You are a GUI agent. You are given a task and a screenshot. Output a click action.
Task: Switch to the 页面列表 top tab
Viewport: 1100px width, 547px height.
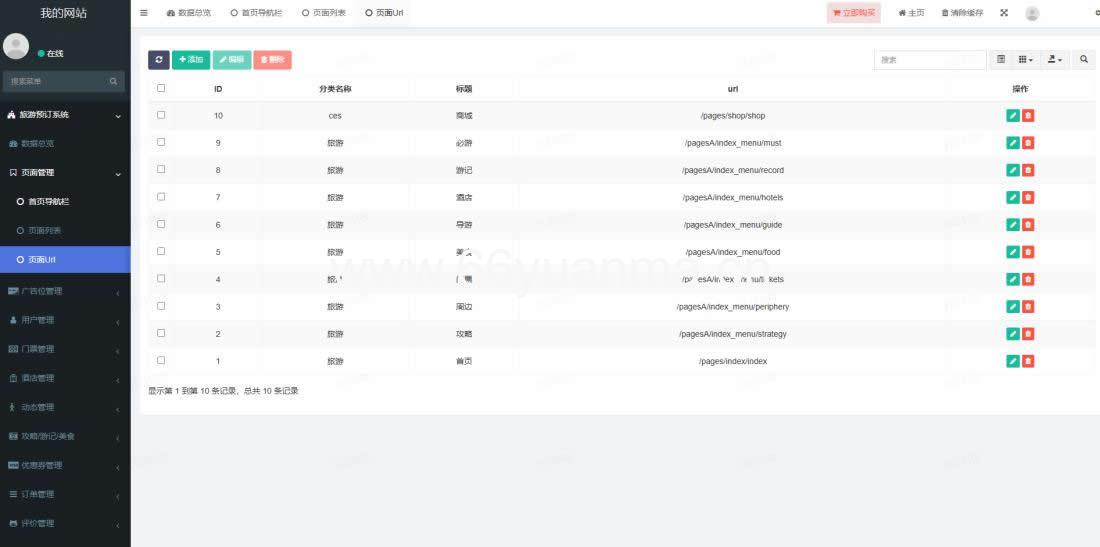pyautogui.click(x=323, y=13)
